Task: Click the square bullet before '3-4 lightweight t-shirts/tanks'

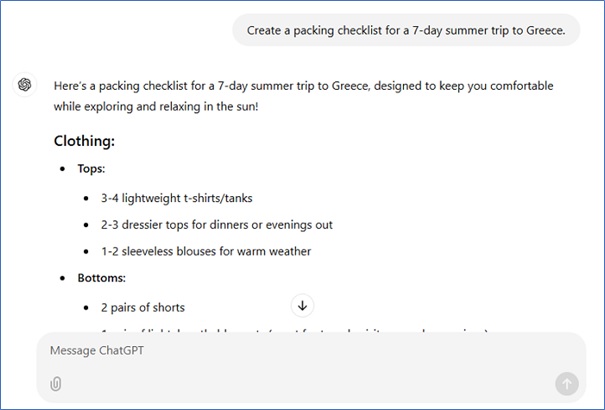Action: [88, 197]
